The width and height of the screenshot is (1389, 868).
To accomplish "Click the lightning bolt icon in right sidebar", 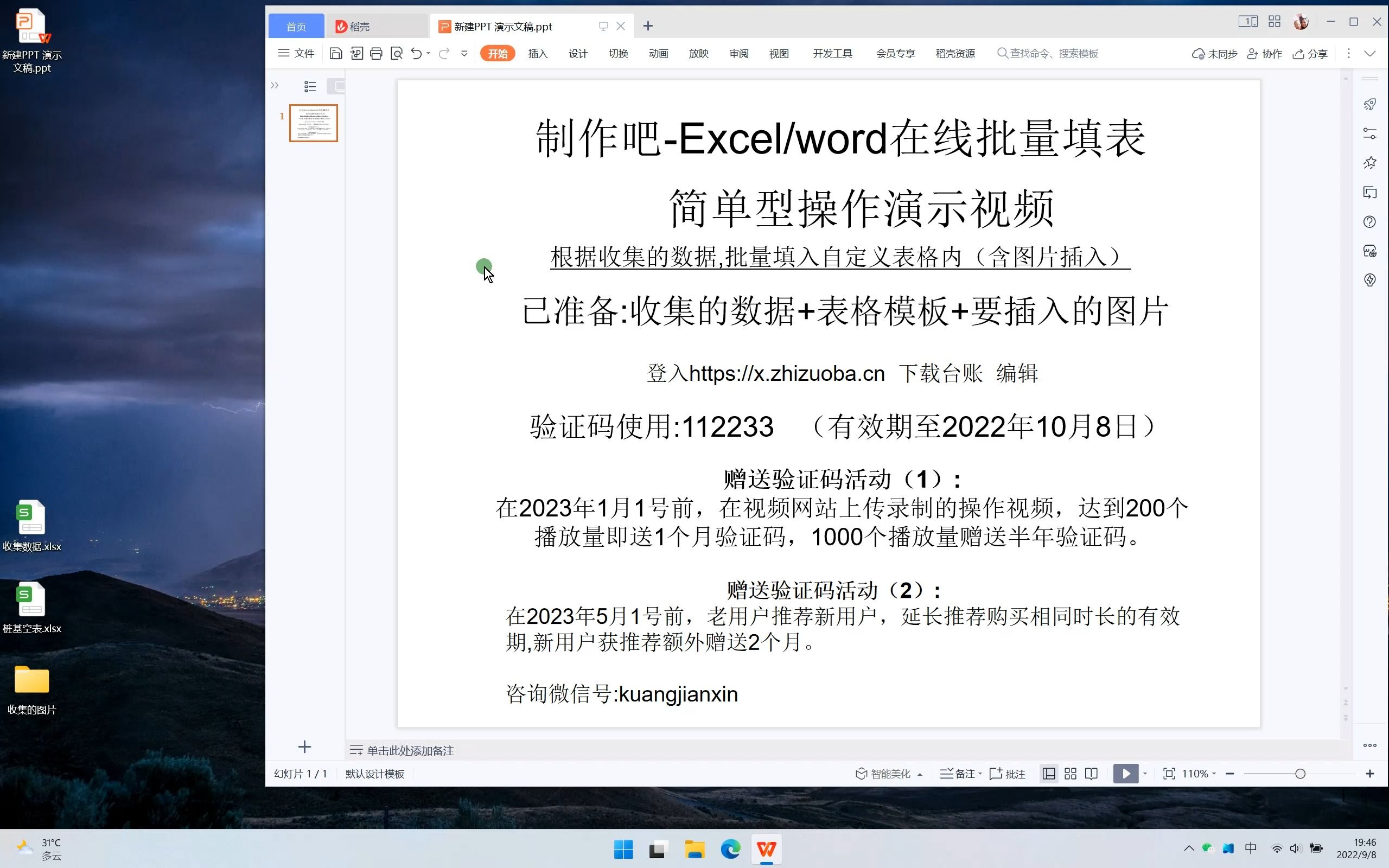I will coord(1370,280).
